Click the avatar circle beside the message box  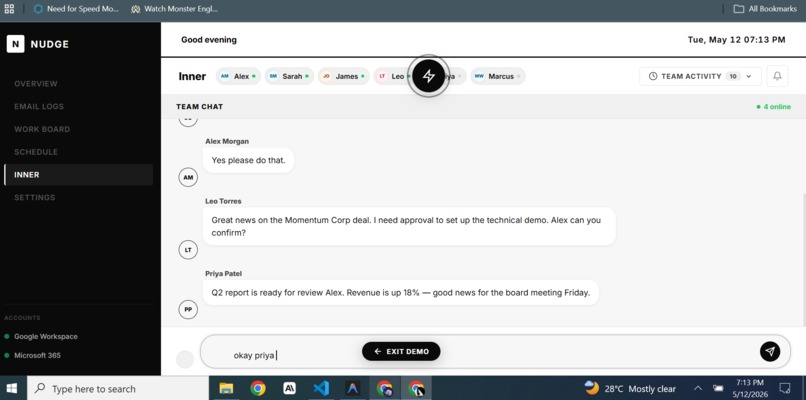185,359
